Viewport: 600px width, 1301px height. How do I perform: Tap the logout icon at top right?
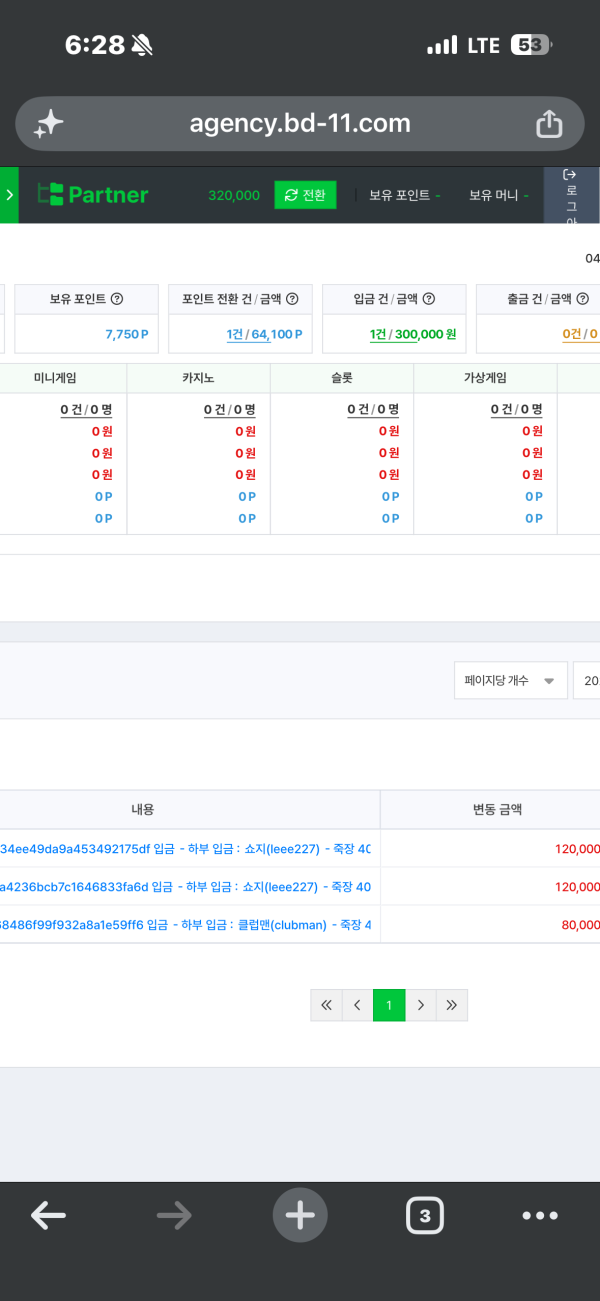pyautogui.click(x=571, y=195)
